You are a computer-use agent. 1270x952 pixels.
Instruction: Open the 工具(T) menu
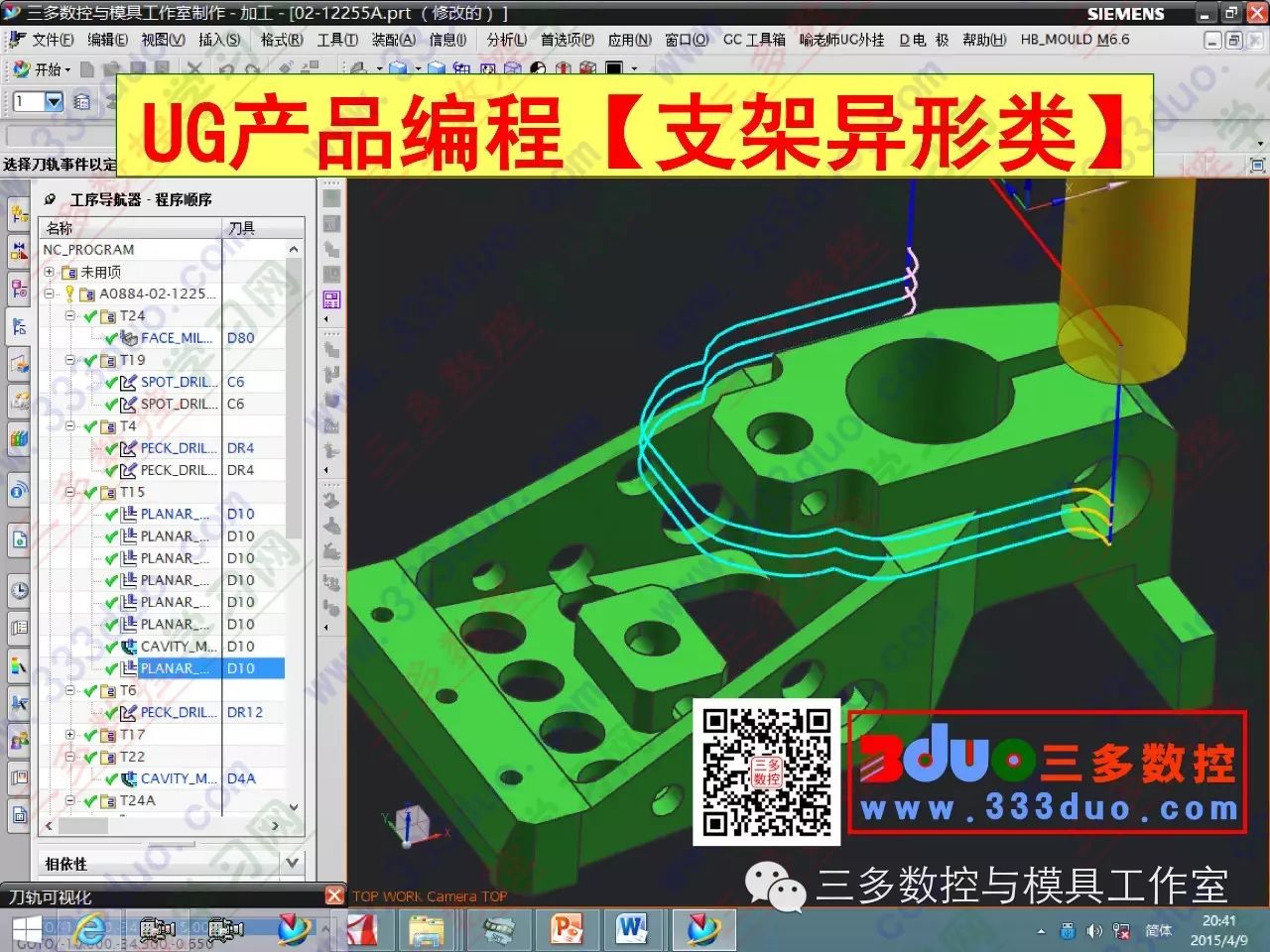tap(337, 40)
